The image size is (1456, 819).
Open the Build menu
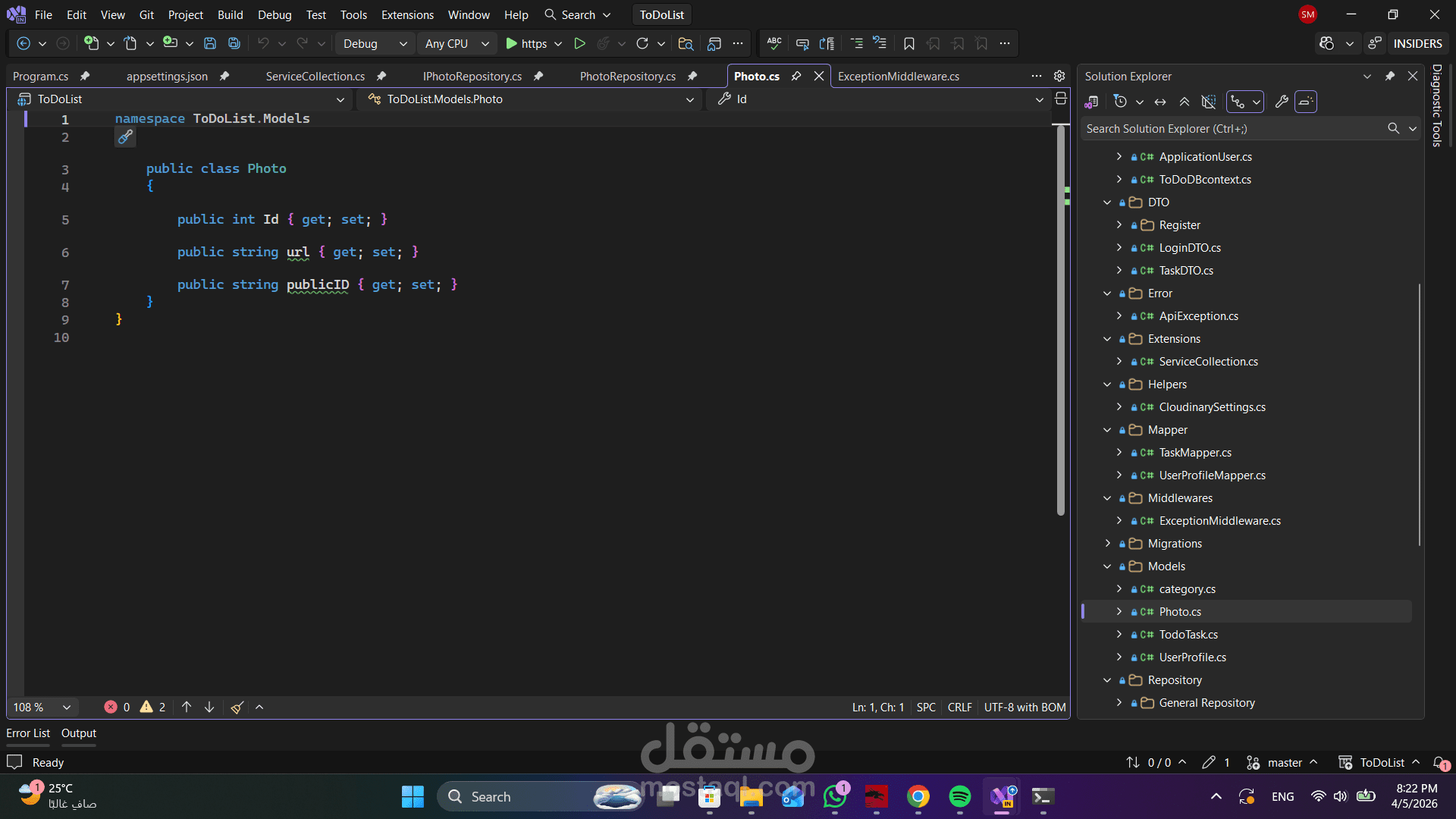(x=230, y=15)
